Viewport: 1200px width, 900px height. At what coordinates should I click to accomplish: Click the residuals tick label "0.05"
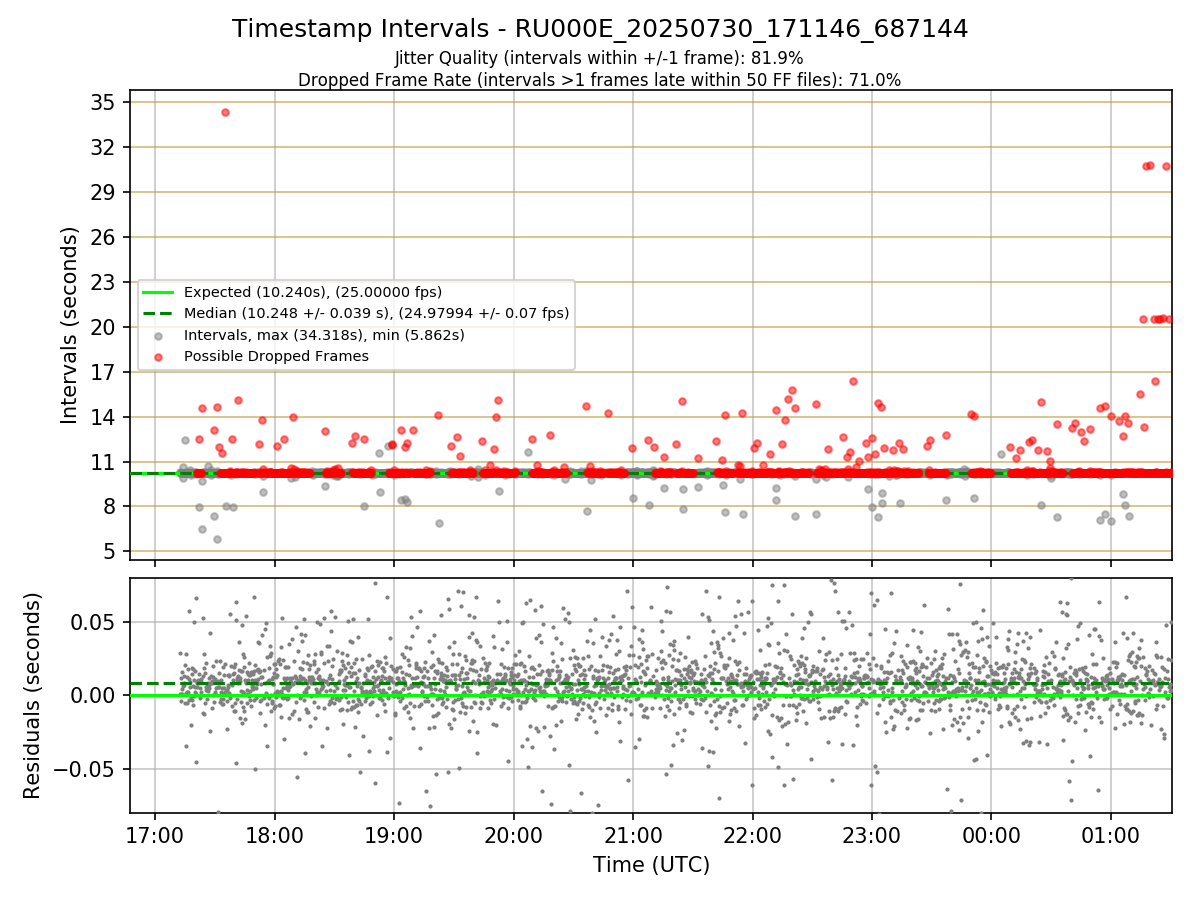94,621
